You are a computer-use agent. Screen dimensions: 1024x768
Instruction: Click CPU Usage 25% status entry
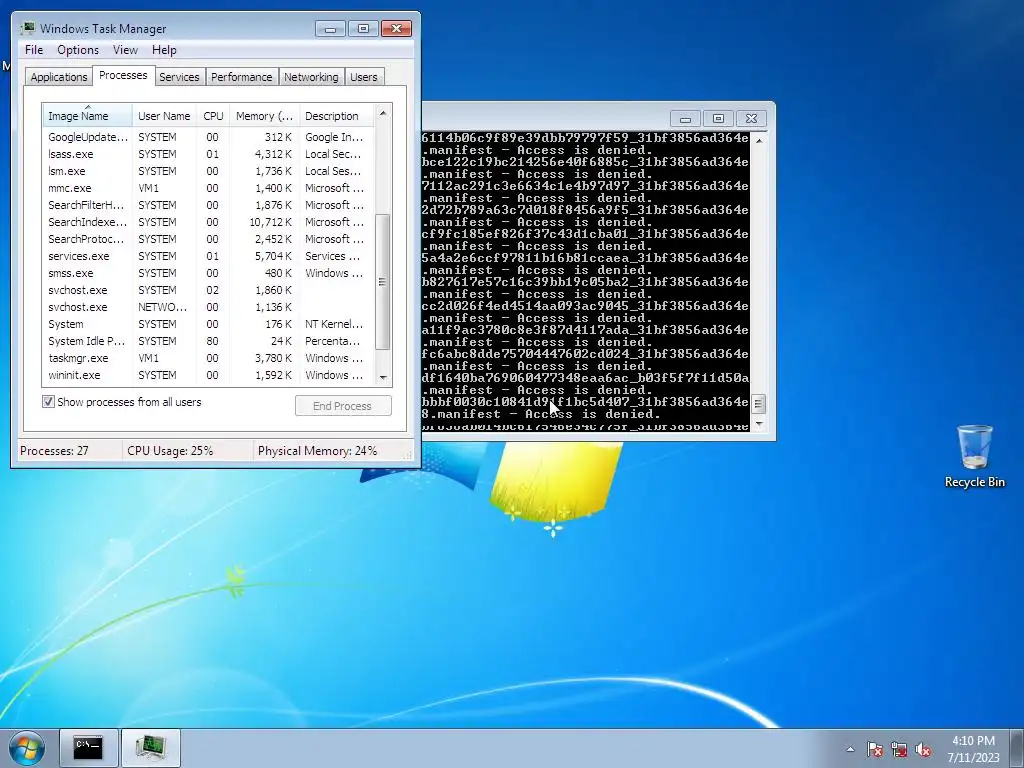coord(170,451)
